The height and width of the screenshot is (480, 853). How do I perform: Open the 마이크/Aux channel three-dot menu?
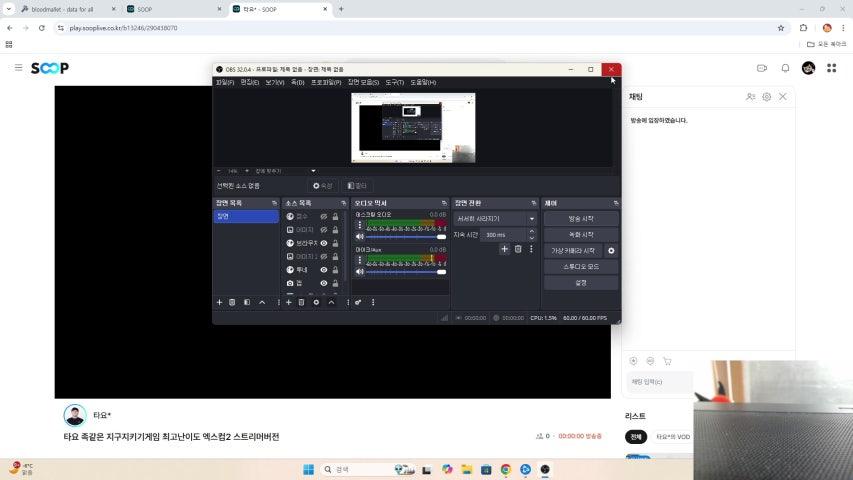[360, 260]
